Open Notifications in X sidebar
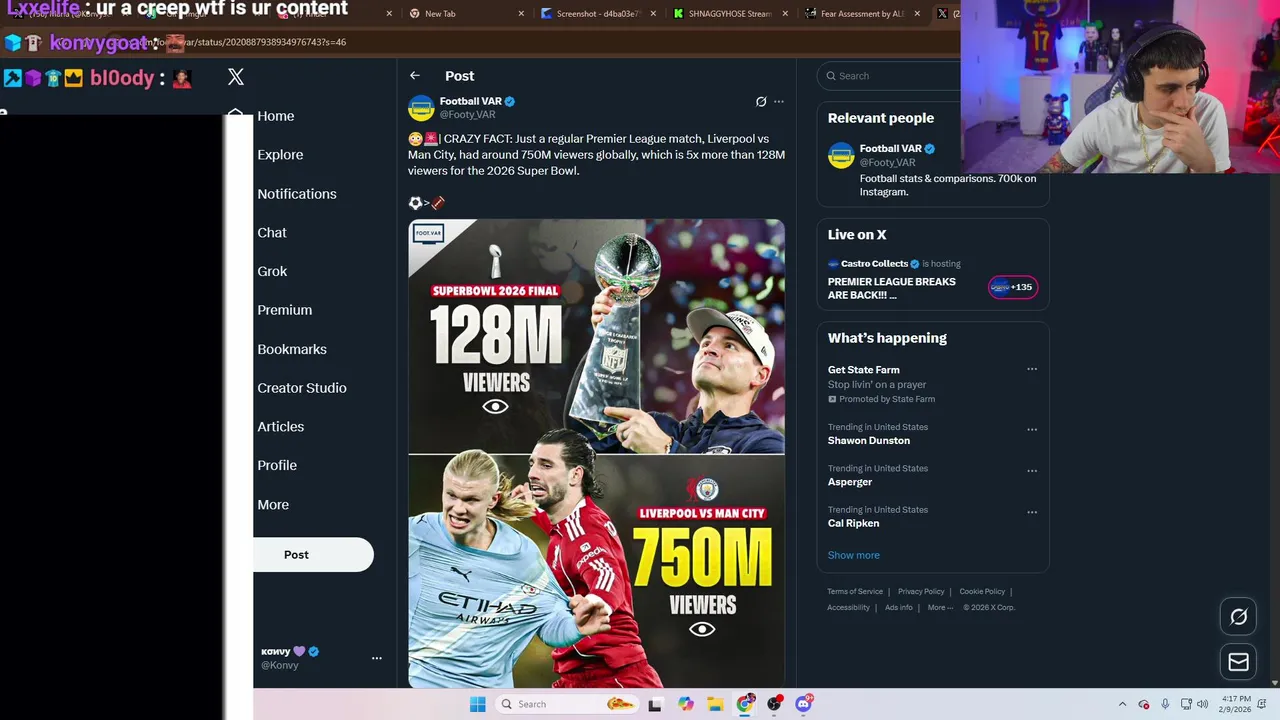This screenshot has width=1280, height=720. [297, 194]
